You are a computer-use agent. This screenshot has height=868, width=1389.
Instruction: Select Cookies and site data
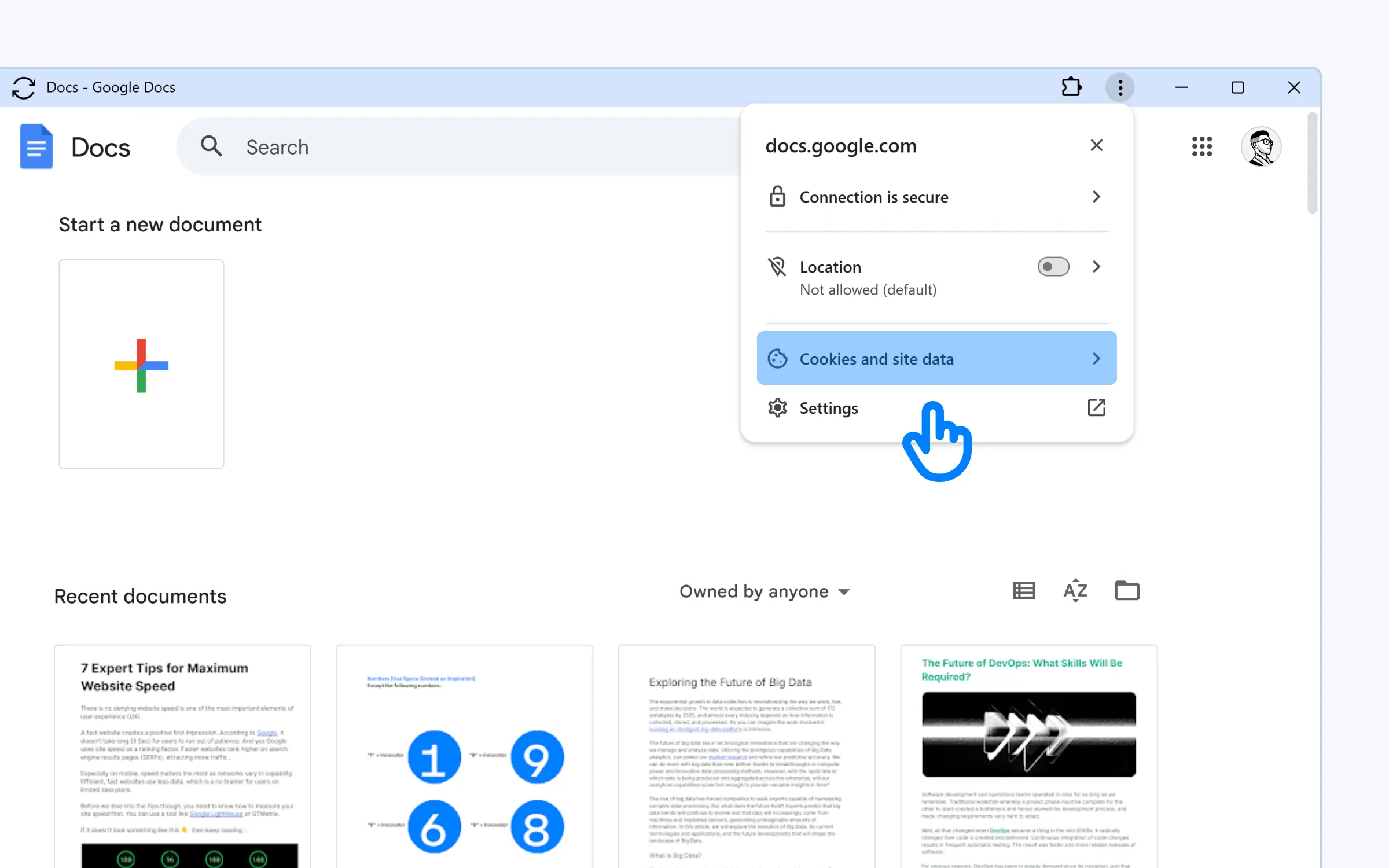[x=936, y=358]
